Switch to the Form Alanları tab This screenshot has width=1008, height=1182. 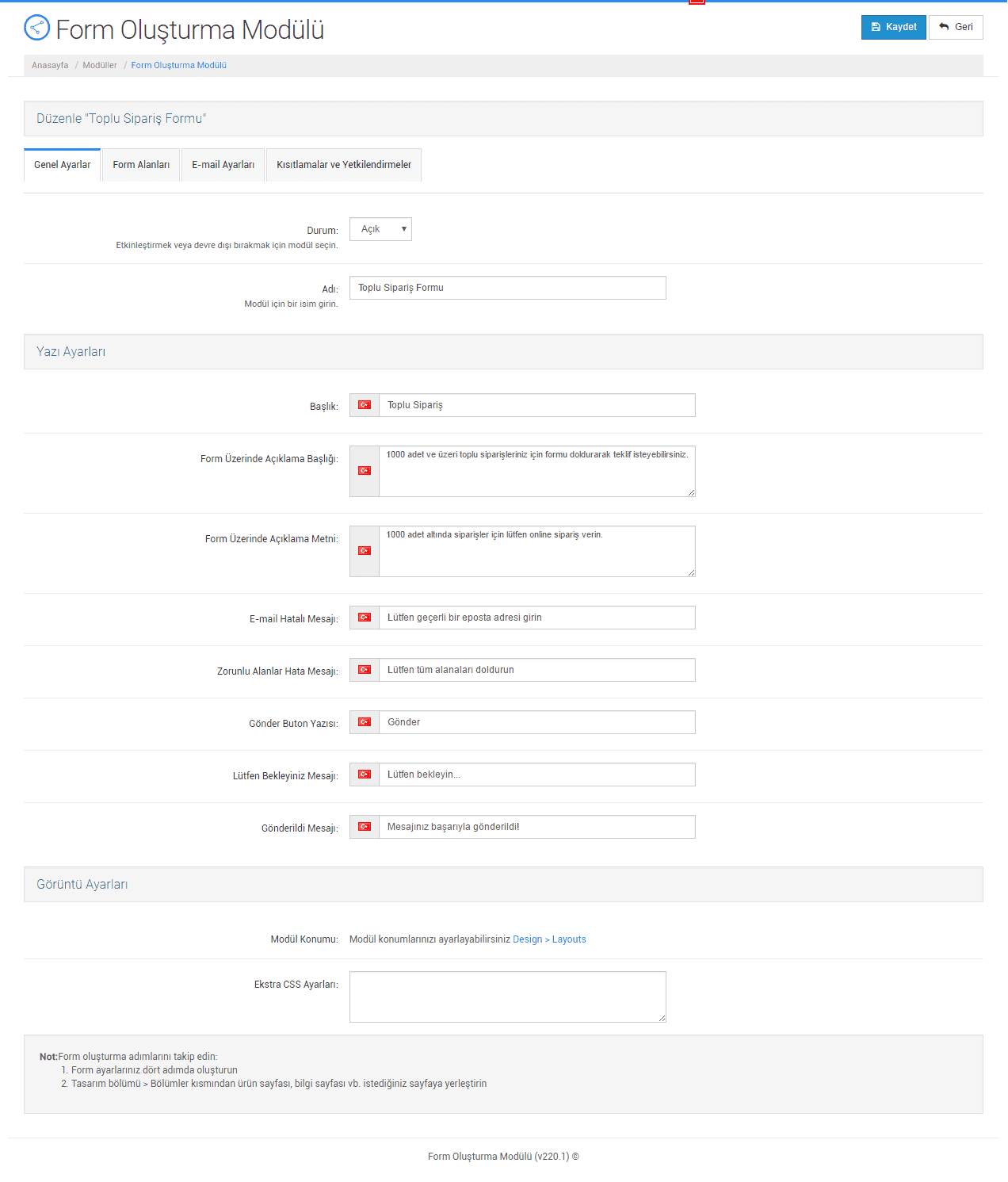141,165
